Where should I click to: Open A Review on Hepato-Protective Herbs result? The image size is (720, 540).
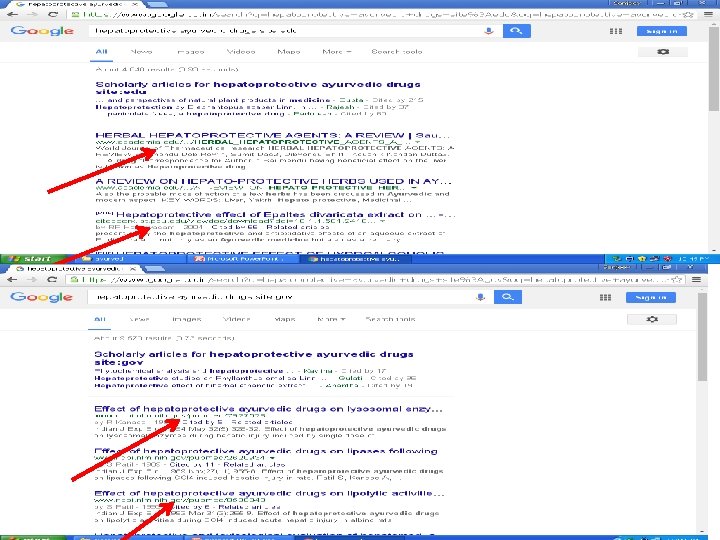tap(274, 181)
